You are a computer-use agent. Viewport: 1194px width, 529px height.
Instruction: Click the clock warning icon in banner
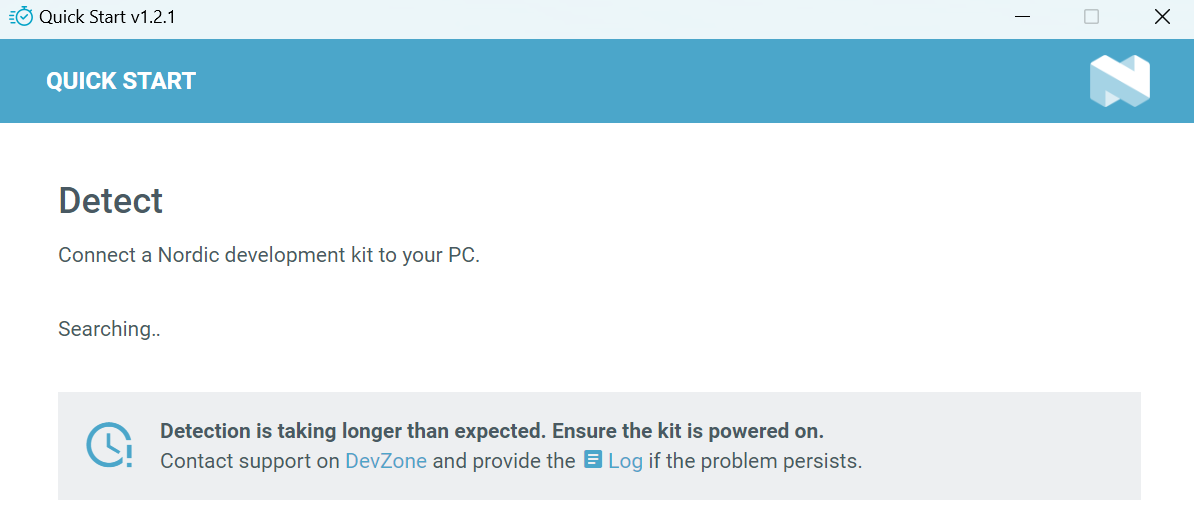[109, 446]
